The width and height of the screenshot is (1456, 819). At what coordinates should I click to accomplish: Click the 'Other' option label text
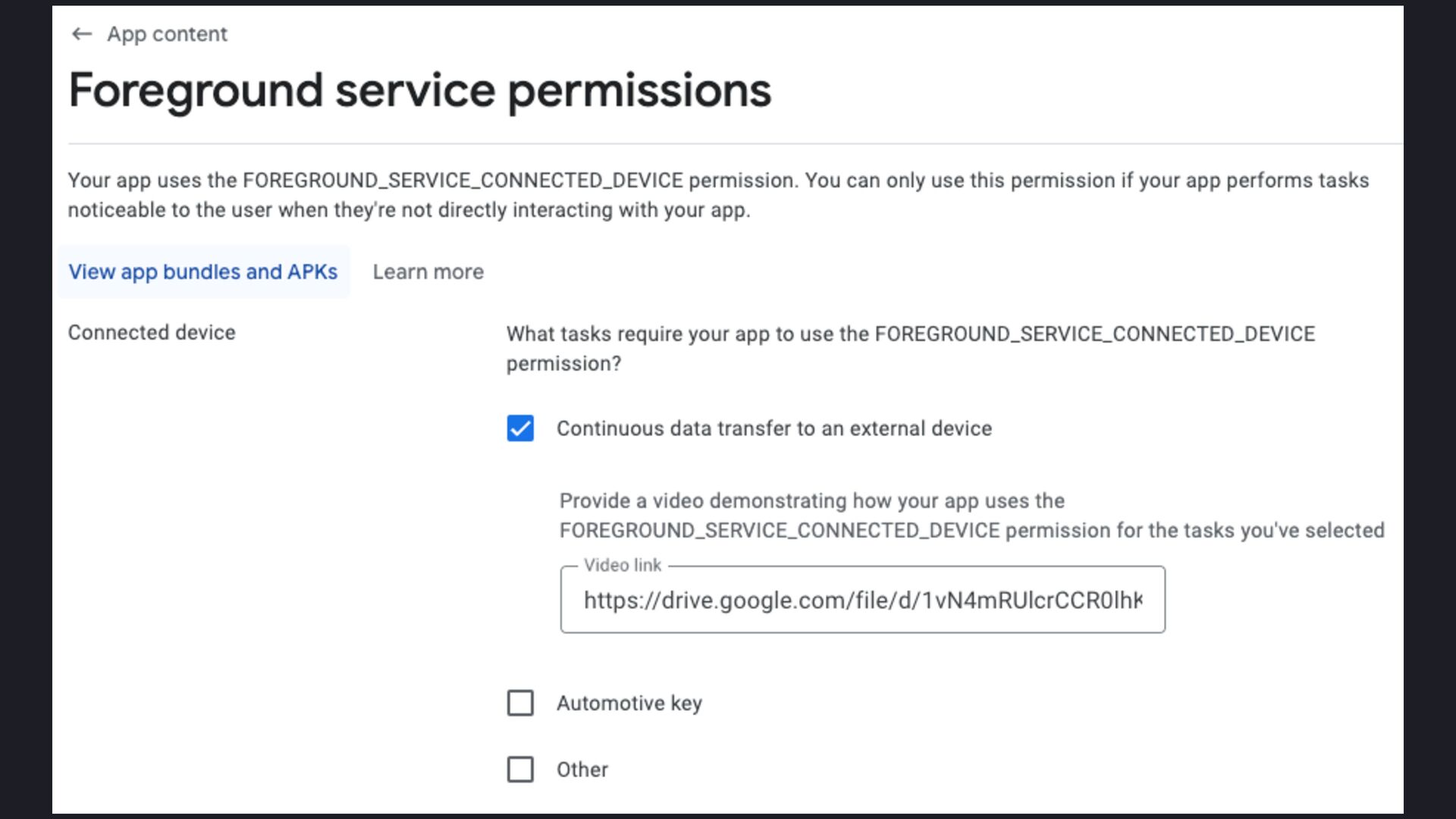(x=582, y=770)
